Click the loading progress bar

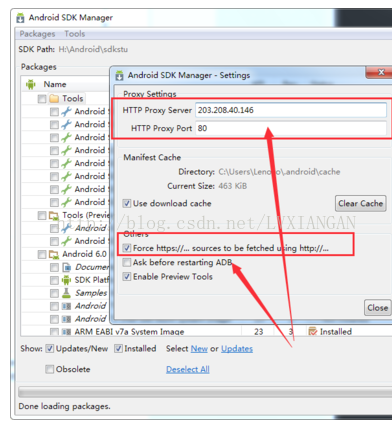pos(205,392)
